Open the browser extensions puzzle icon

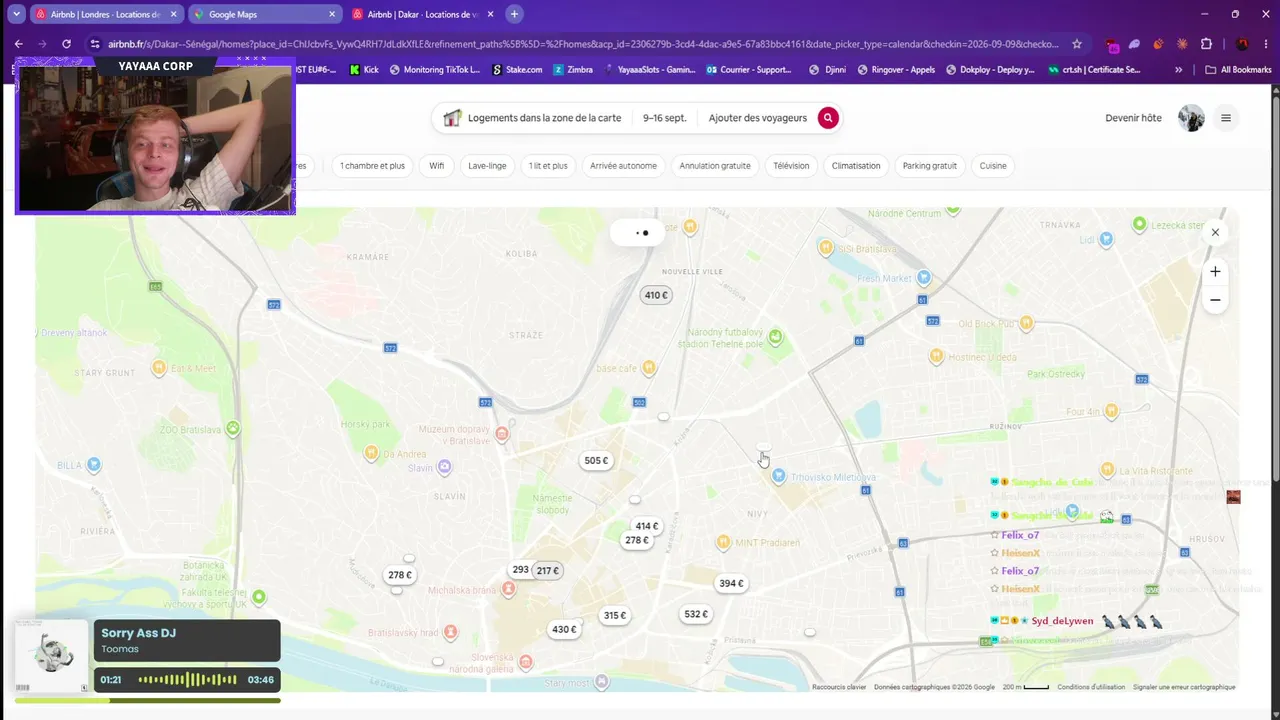click(1206, 44)
